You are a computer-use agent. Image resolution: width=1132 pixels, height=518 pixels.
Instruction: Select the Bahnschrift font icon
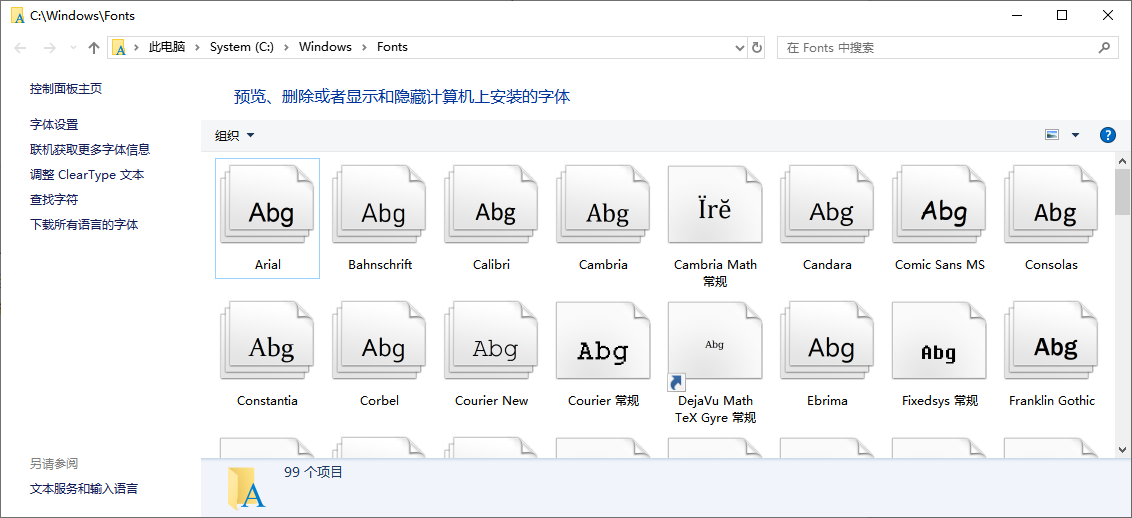coord(379,204)
